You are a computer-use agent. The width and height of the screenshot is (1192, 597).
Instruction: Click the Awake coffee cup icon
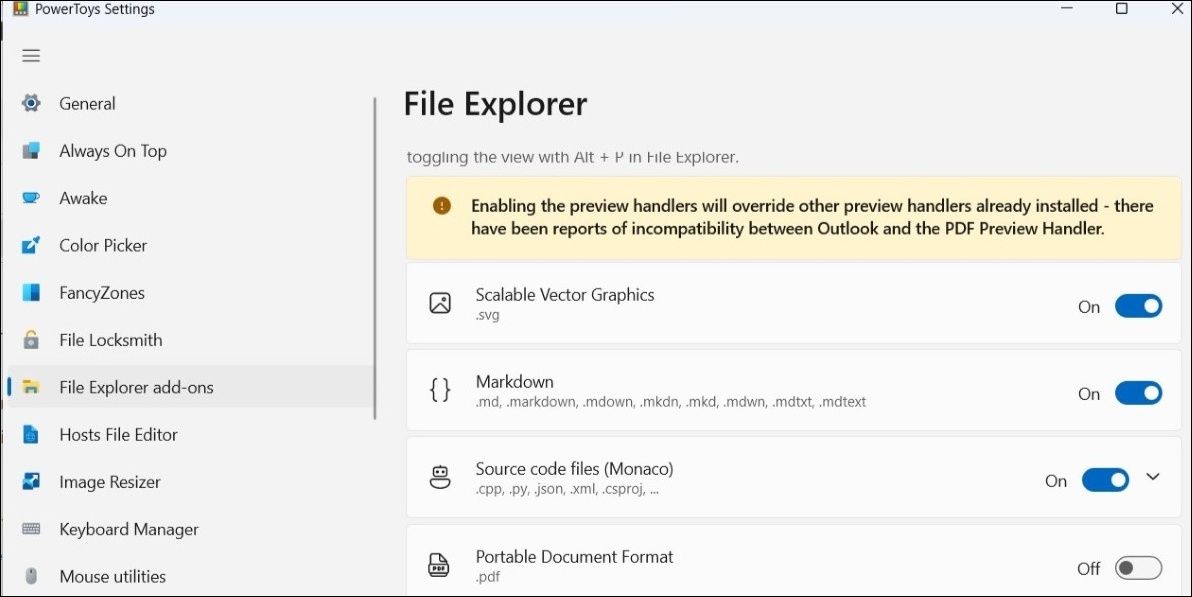click(x=31, y=198)
